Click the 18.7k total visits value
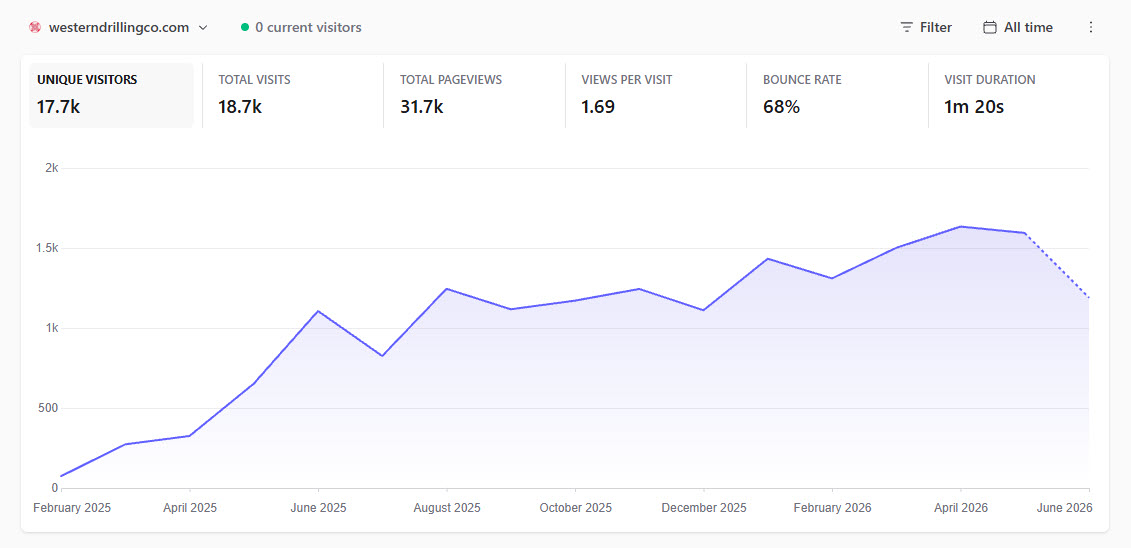 (x=239, y=107)
